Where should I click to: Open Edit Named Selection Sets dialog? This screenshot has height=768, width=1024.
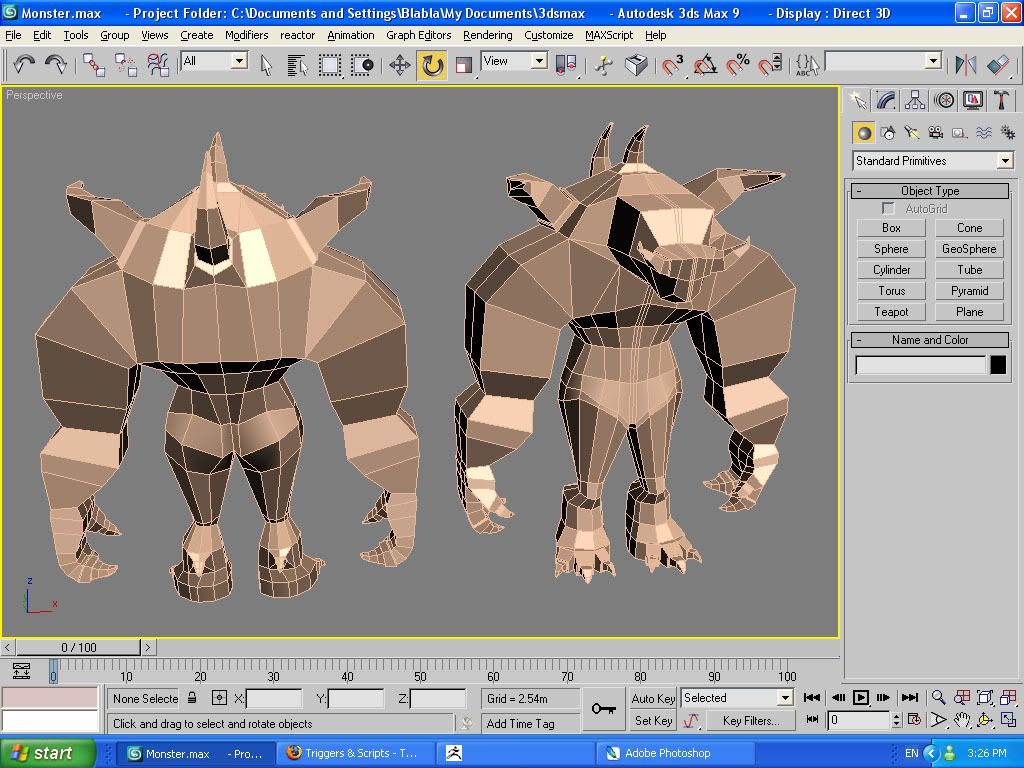pos(807,65)
